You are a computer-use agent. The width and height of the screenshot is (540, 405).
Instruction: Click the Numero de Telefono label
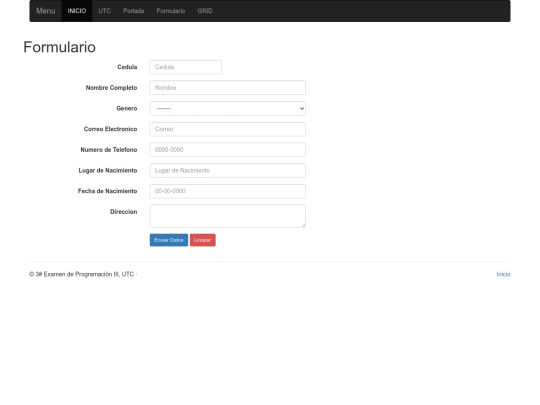click(x=109, y=150)
